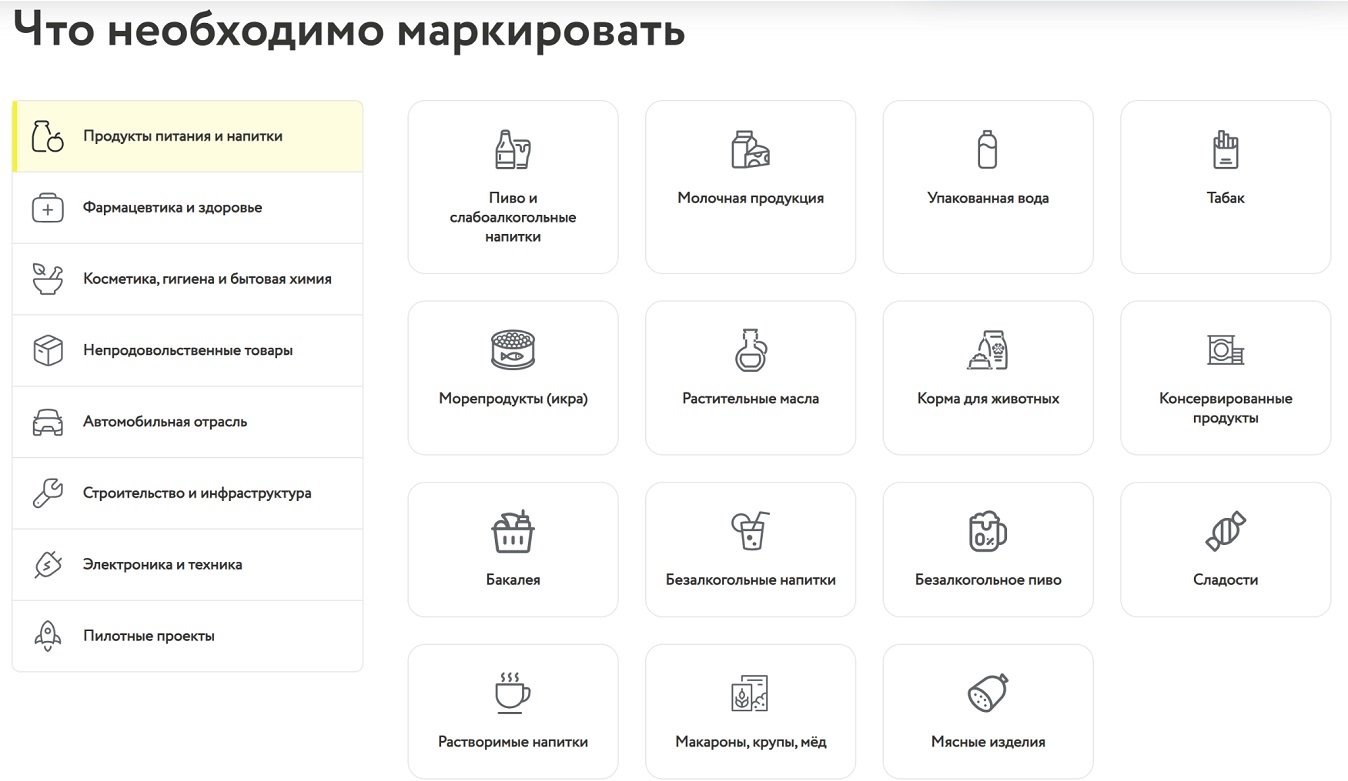
Task: Click the "Макароны, крупы, мёд" card
Action: [x=750, y=710]
